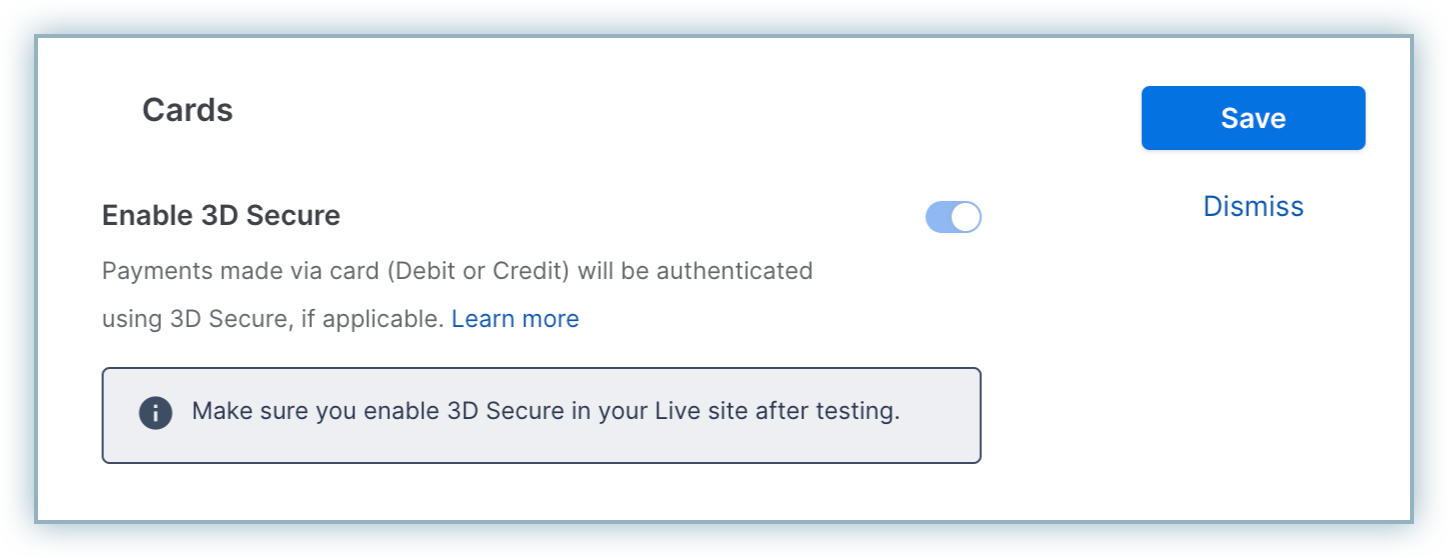
Task: Toggle the Enable 3D Secure switch
Action: pos(953,217)
